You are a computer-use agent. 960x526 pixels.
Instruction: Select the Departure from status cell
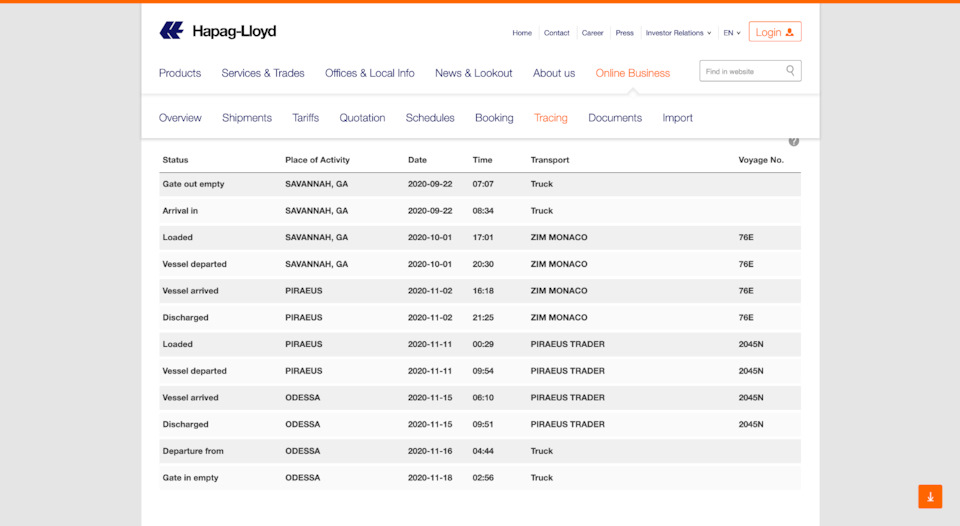[x=193, y=451]
